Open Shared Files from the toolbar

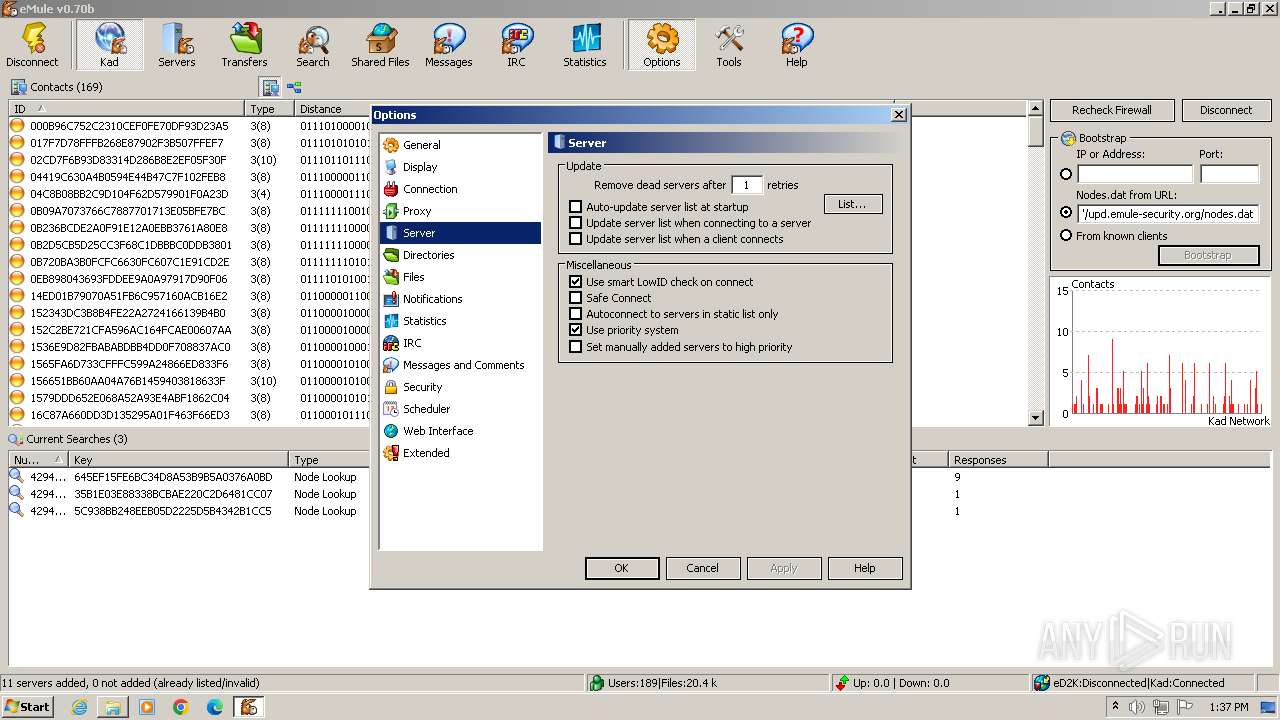380,45
